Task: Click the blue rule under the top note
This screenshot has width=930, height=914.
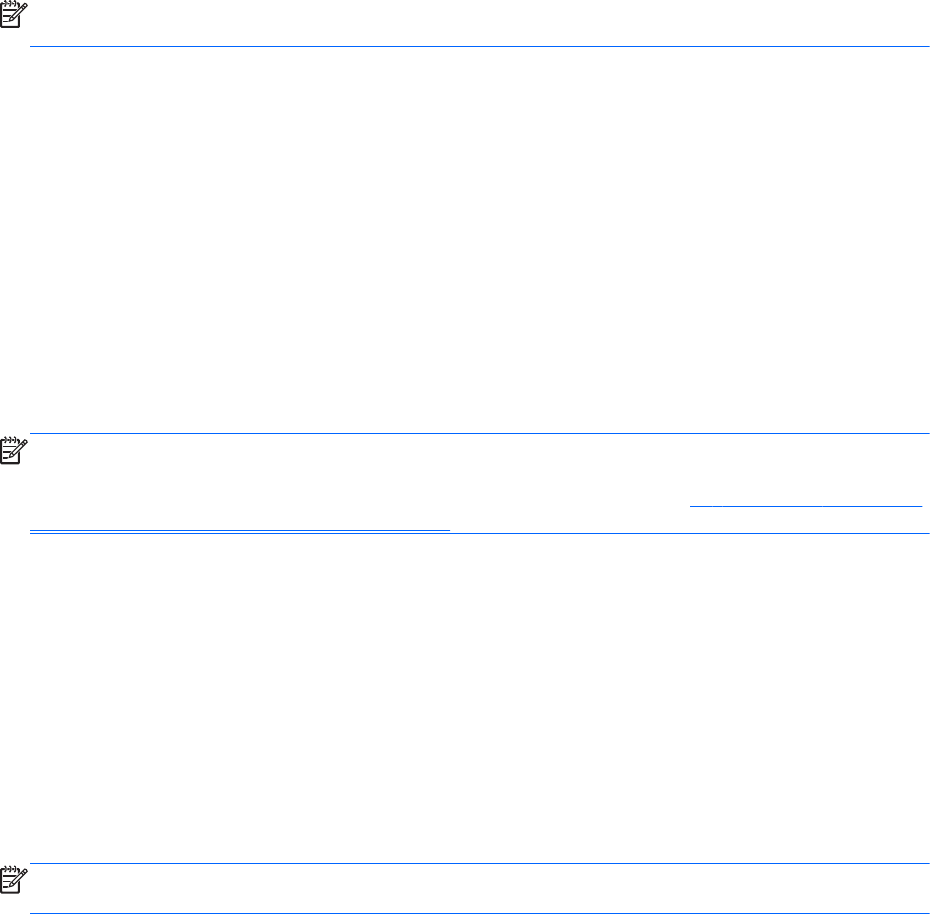Action: click(x=479, y=46)
